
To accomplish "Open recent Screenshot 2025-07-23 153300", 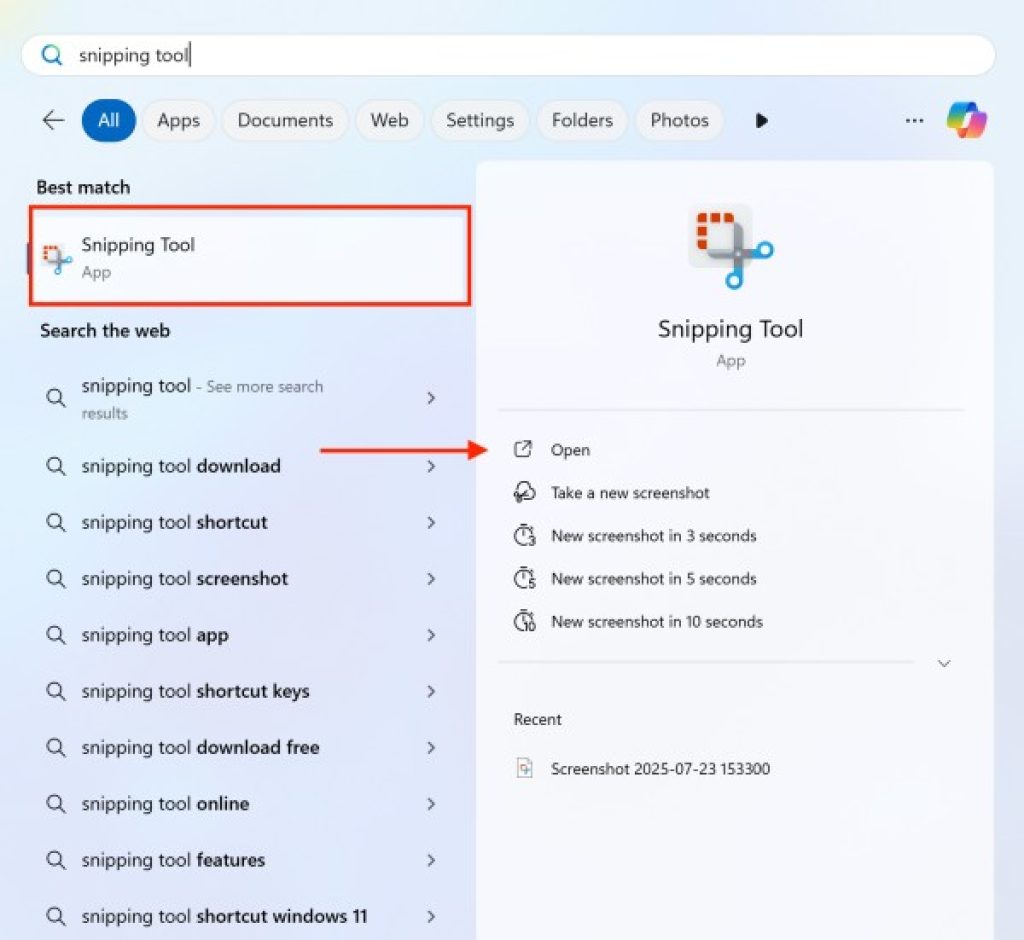I will (660, 769).
